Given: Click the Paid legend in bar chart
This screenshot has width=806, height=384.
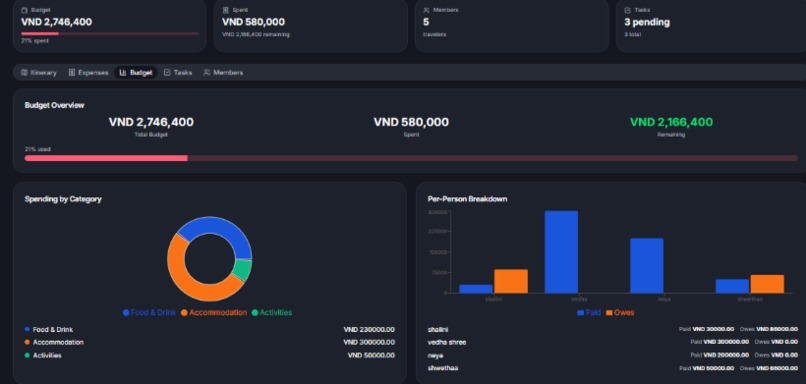Looking at the screenshot, I should click(x=589, y=313).
